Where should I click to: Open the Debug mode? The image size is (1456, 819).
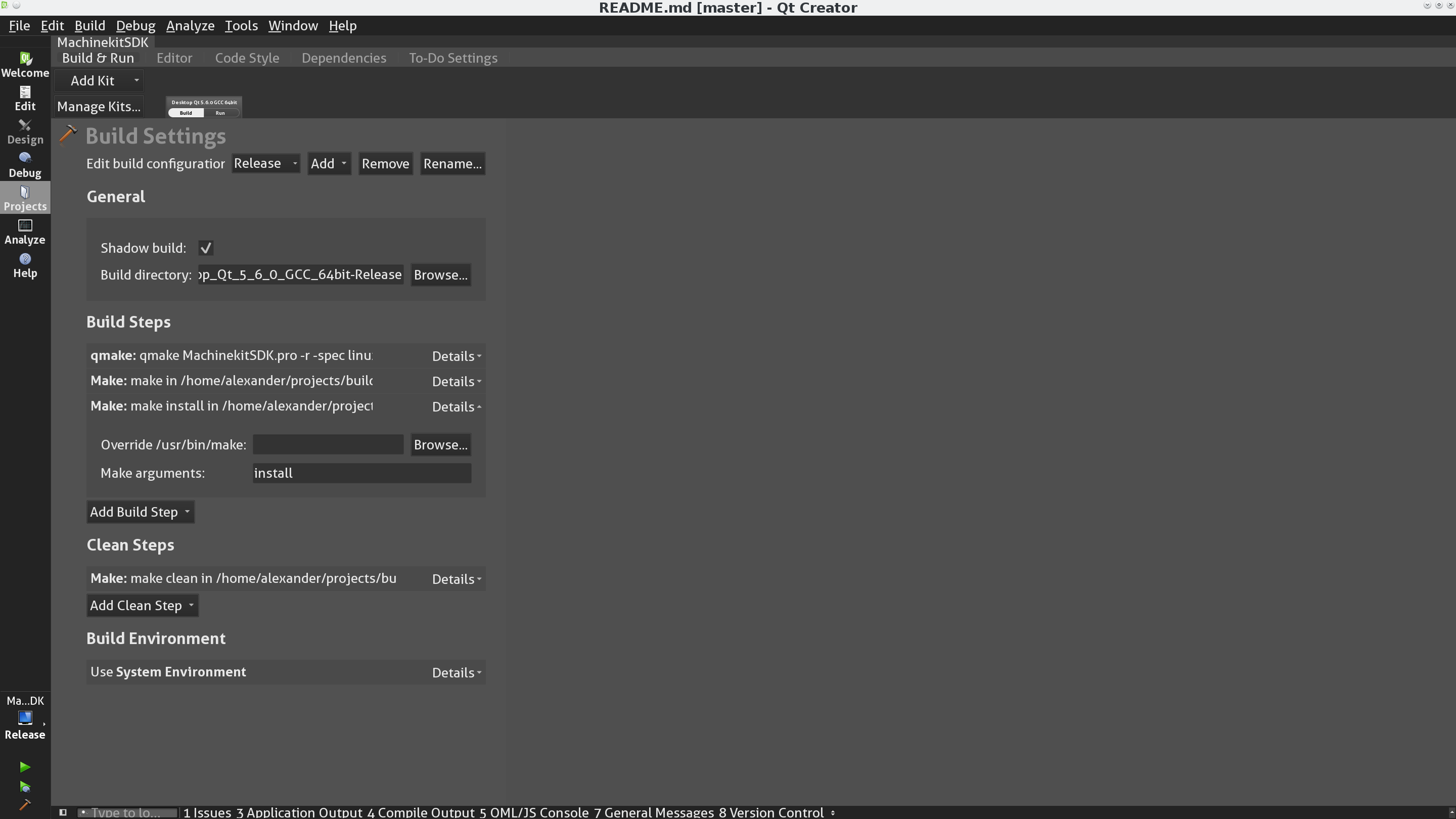(x=25, y=164)
